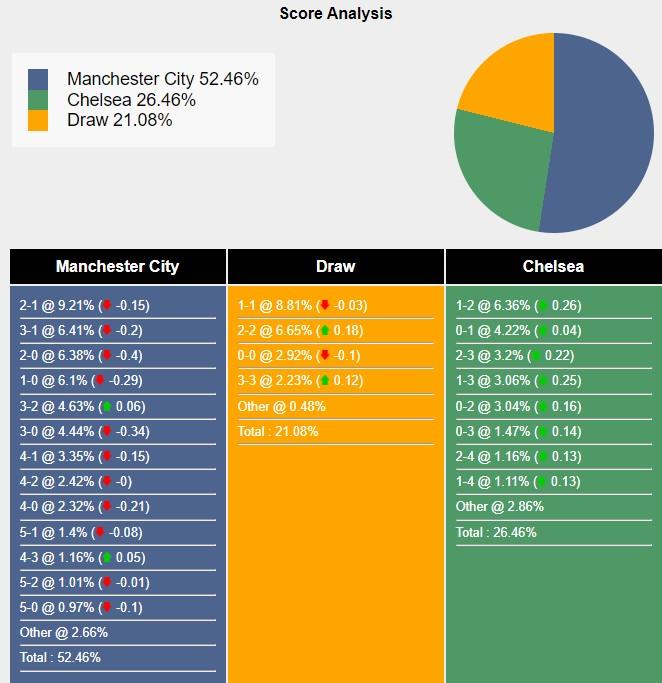This screenshot has height=683, width=662.
Task: Select the Chelsea column header
Action: [554, 267]
